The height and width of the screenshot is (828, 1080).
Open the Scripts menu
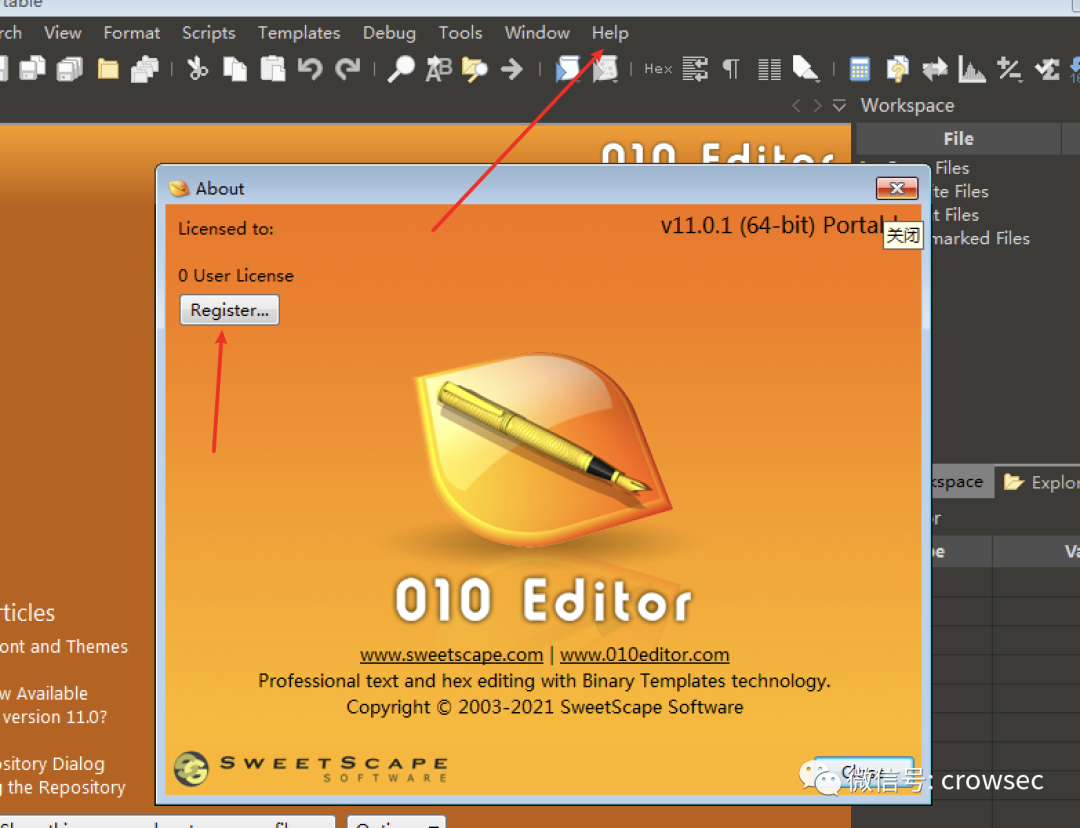click(209, 32)
